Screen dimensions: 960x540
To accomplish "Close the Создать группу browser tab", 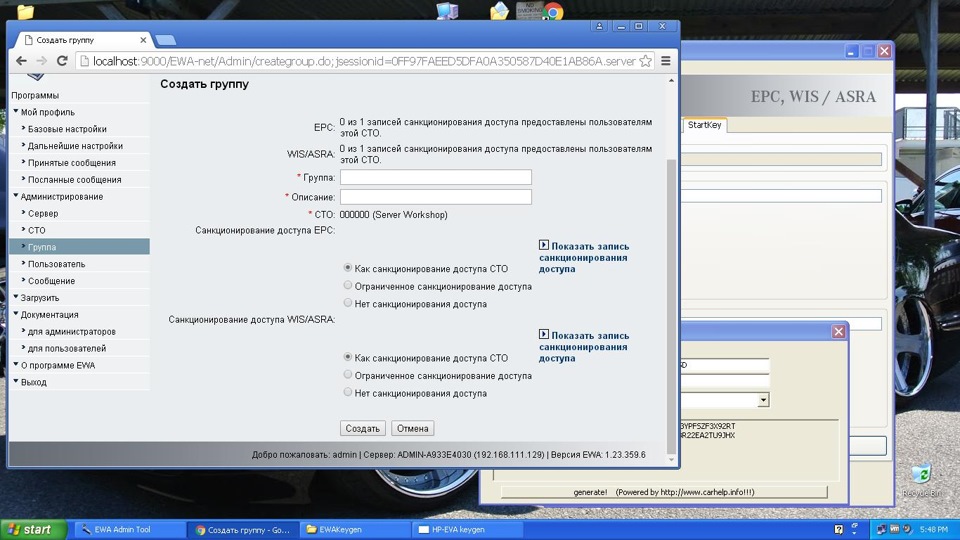I will pyautogui.click(x=143, y=40).
